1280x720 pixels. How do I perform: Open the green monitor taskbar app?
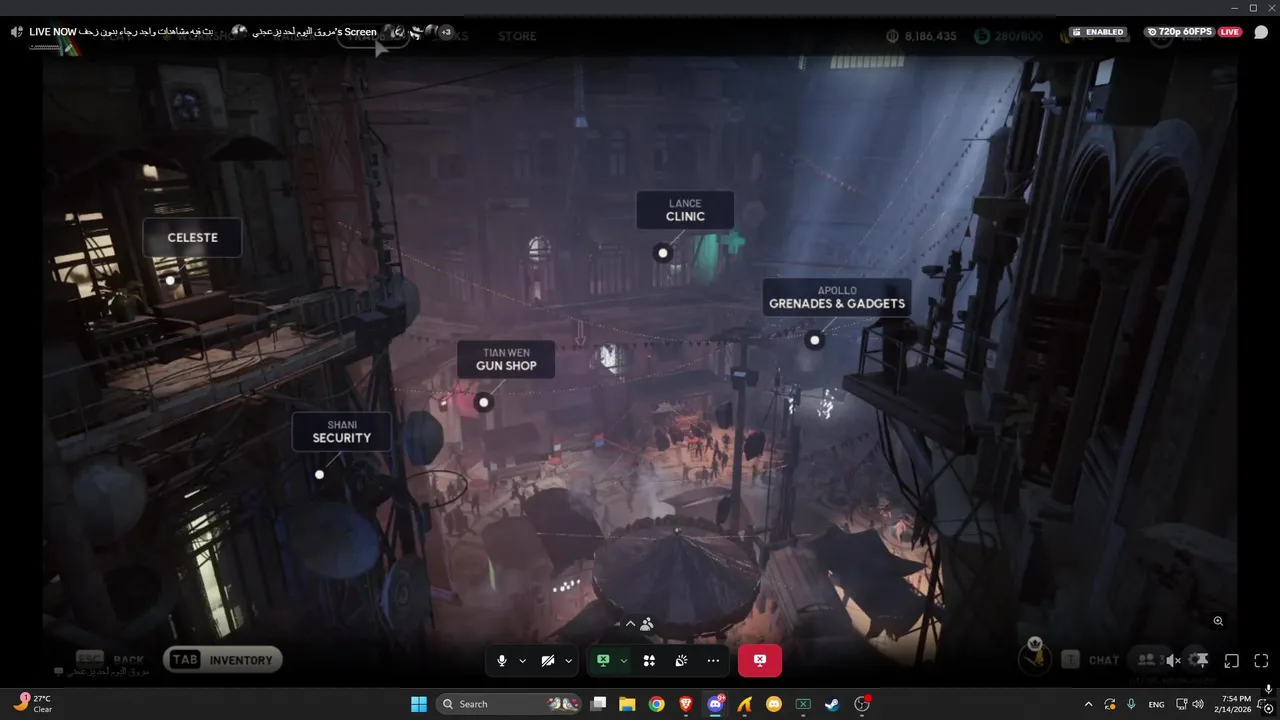802,704
